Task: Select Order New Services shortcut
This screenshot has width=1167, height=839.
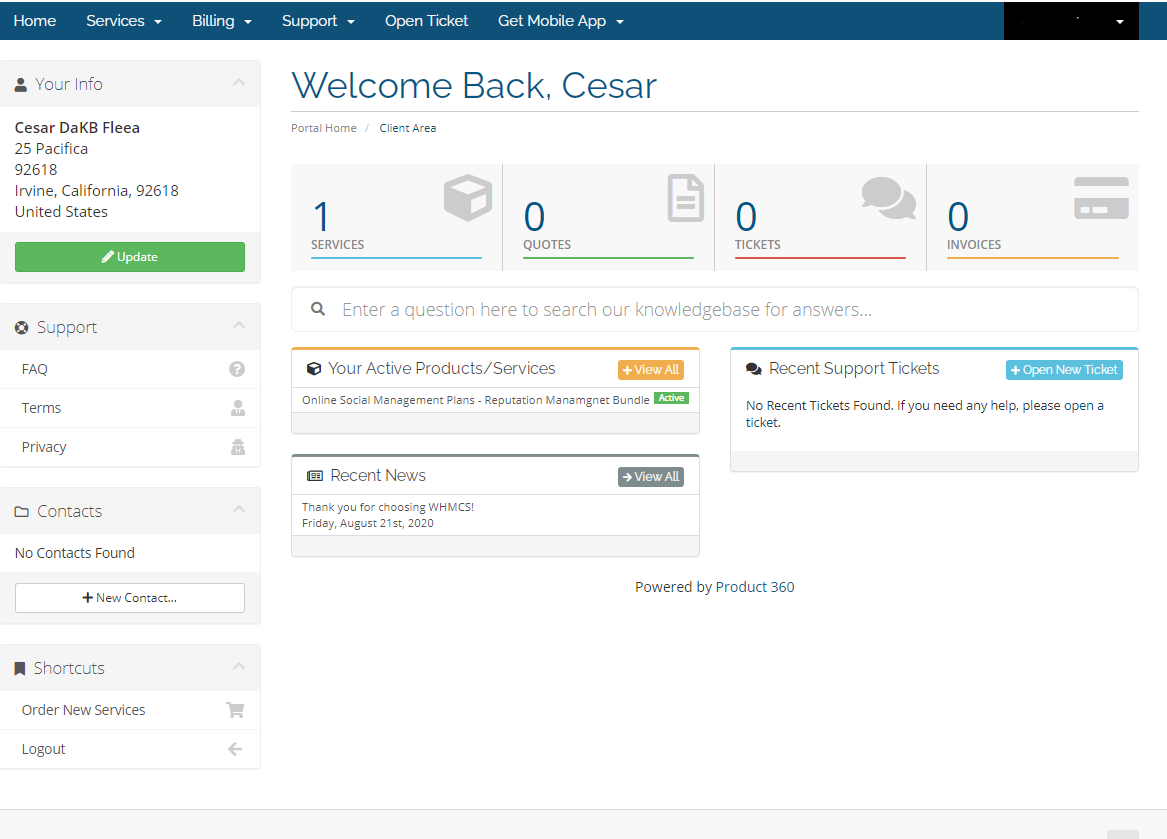Action: point(130,710)
